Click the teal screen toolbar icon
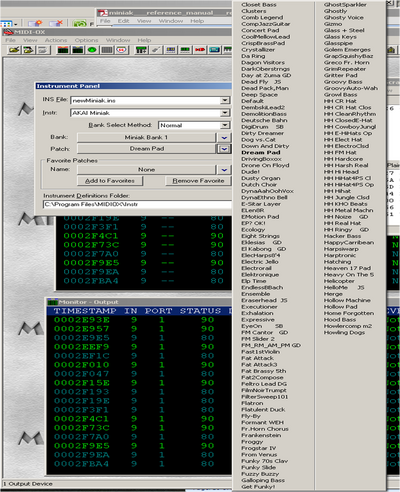 pos(214,50)
